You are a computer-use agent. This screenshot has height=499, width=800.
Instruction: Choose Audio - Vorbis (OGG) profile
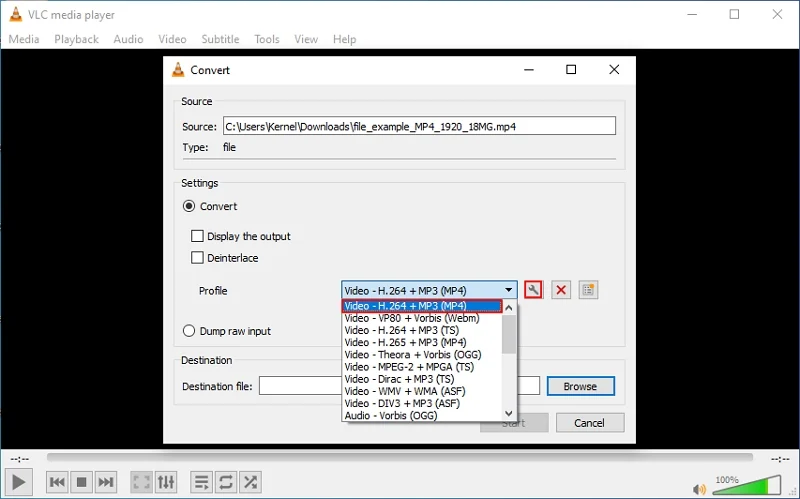[422, 415]
